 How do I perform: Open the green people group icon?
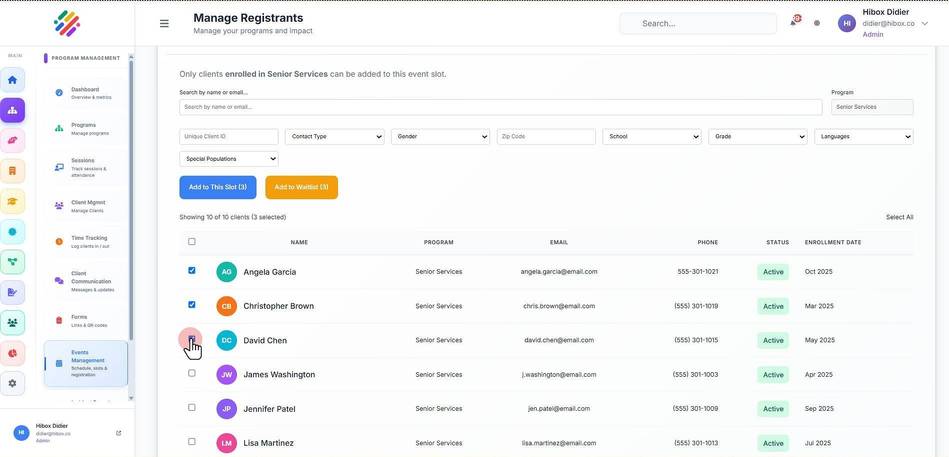tap(12, 323)
